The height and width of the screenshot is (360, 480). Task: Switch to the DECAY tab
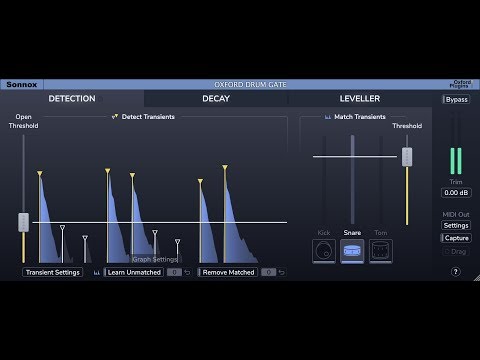coord(216,99)
